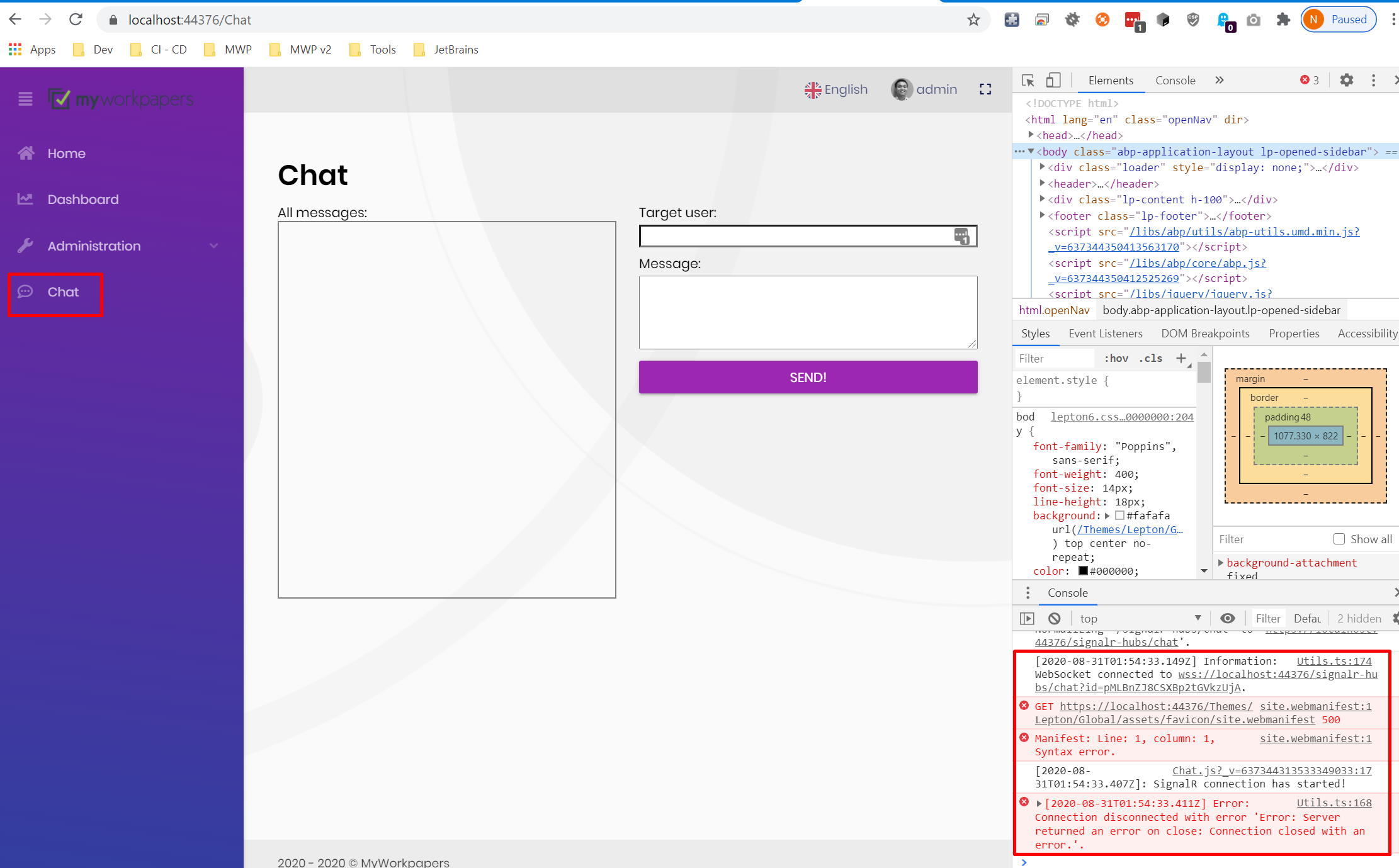This screenshot has height=868, width=1399.
Task: Switch to the Event Listeners tab
Action: tap(1105, 334)
